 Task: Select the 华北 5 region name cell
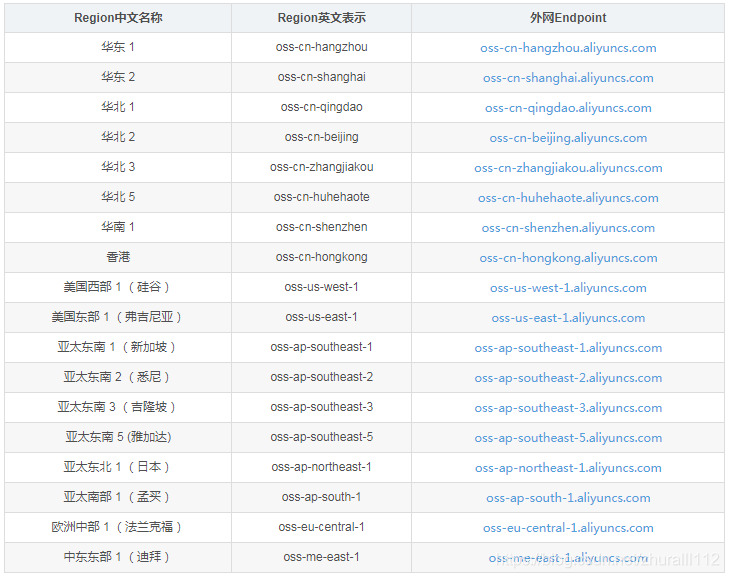[118, 197]
